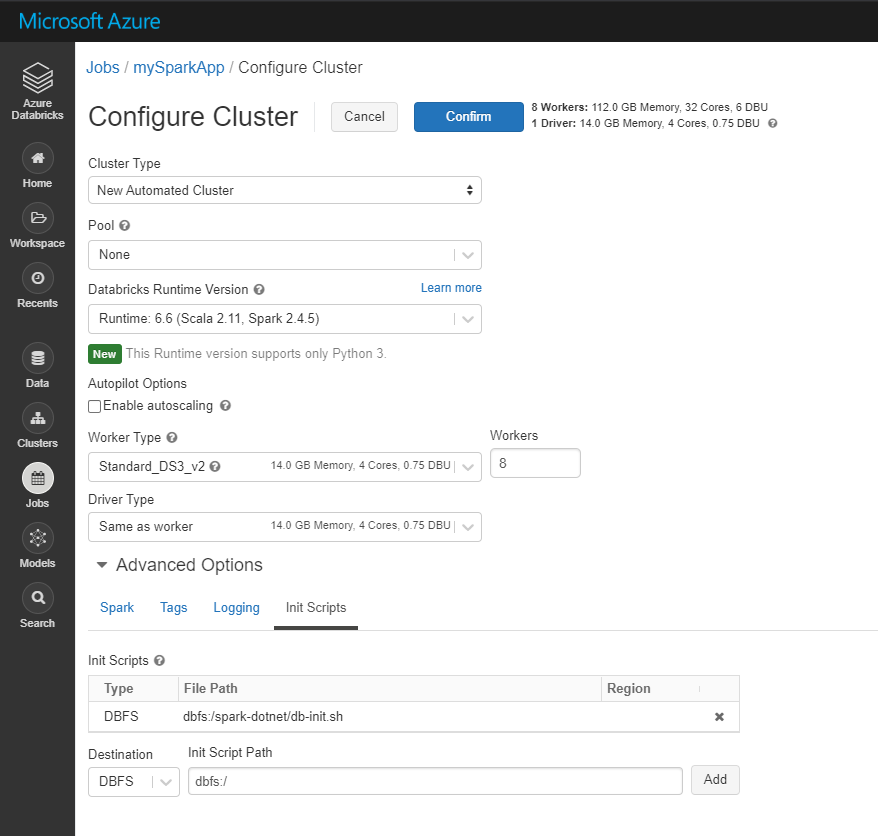Click the green New badge
The height and width of the screenshot is (836, 878).
point(105,354)
